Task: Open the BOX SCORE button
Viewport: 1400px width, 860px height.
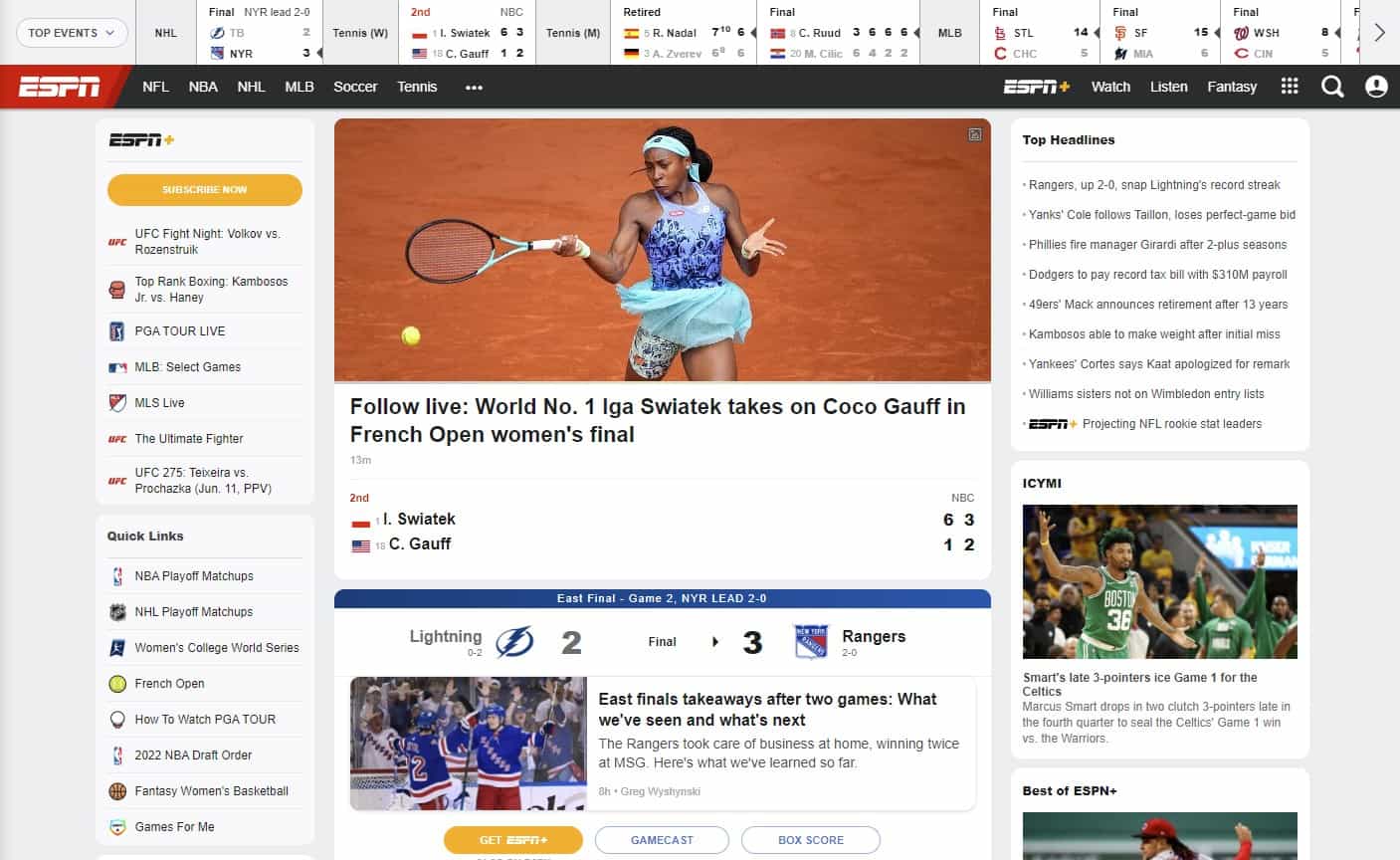Action: (811, 840)
